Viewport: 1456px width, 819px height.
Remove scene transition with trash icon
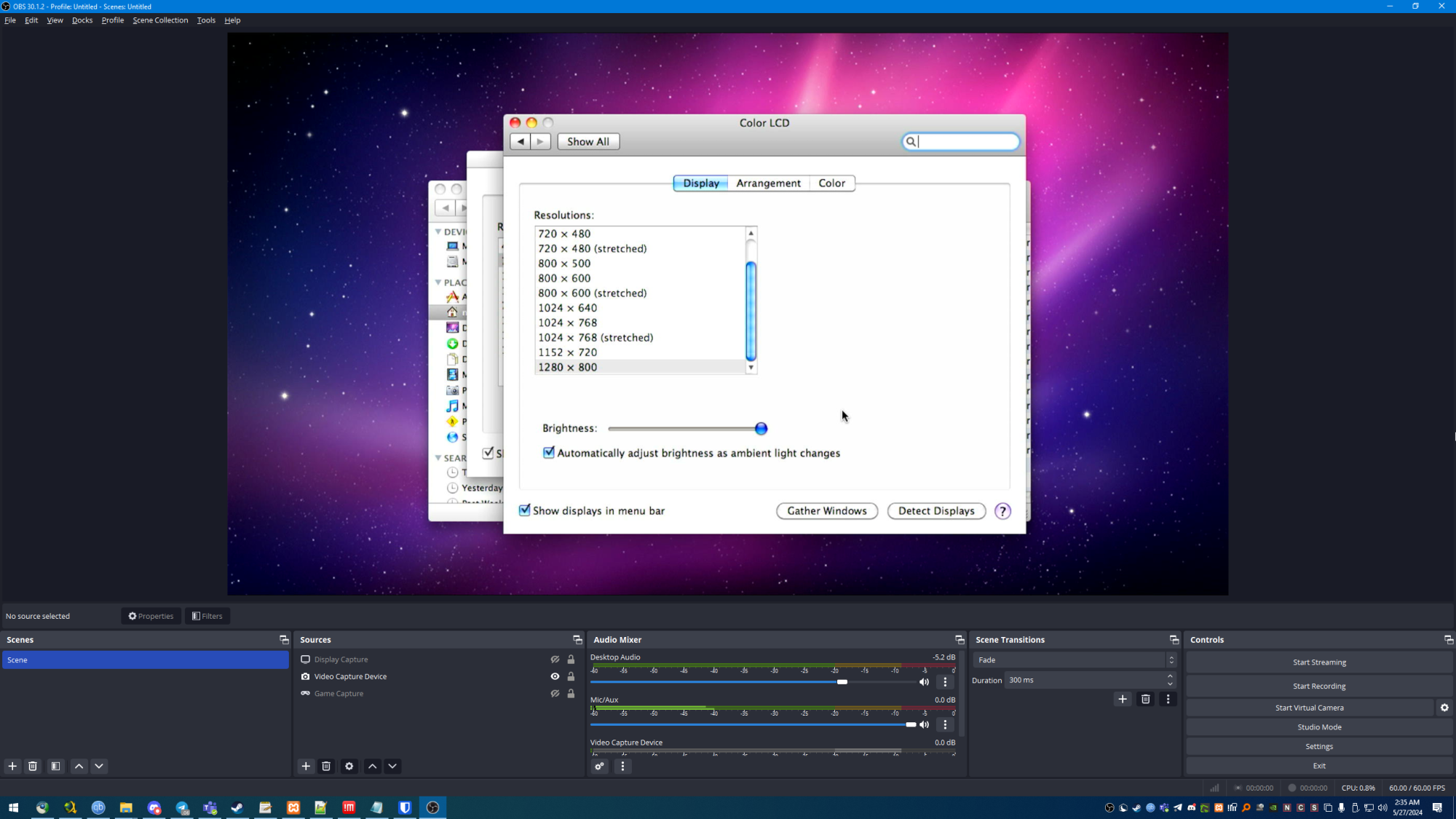(1145, 699)
